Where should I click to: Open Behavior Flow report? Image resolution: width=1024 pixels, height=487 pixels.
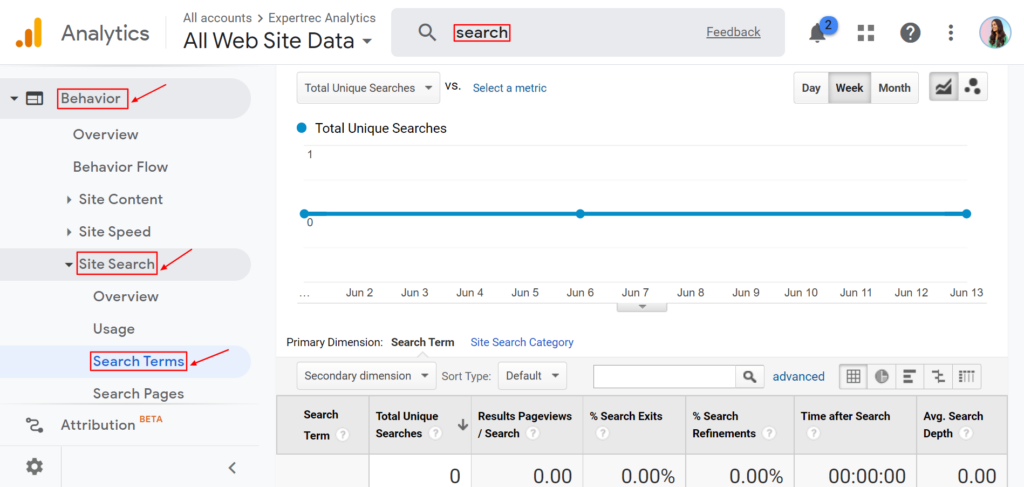pyautogui.click(x=120, y=167)
